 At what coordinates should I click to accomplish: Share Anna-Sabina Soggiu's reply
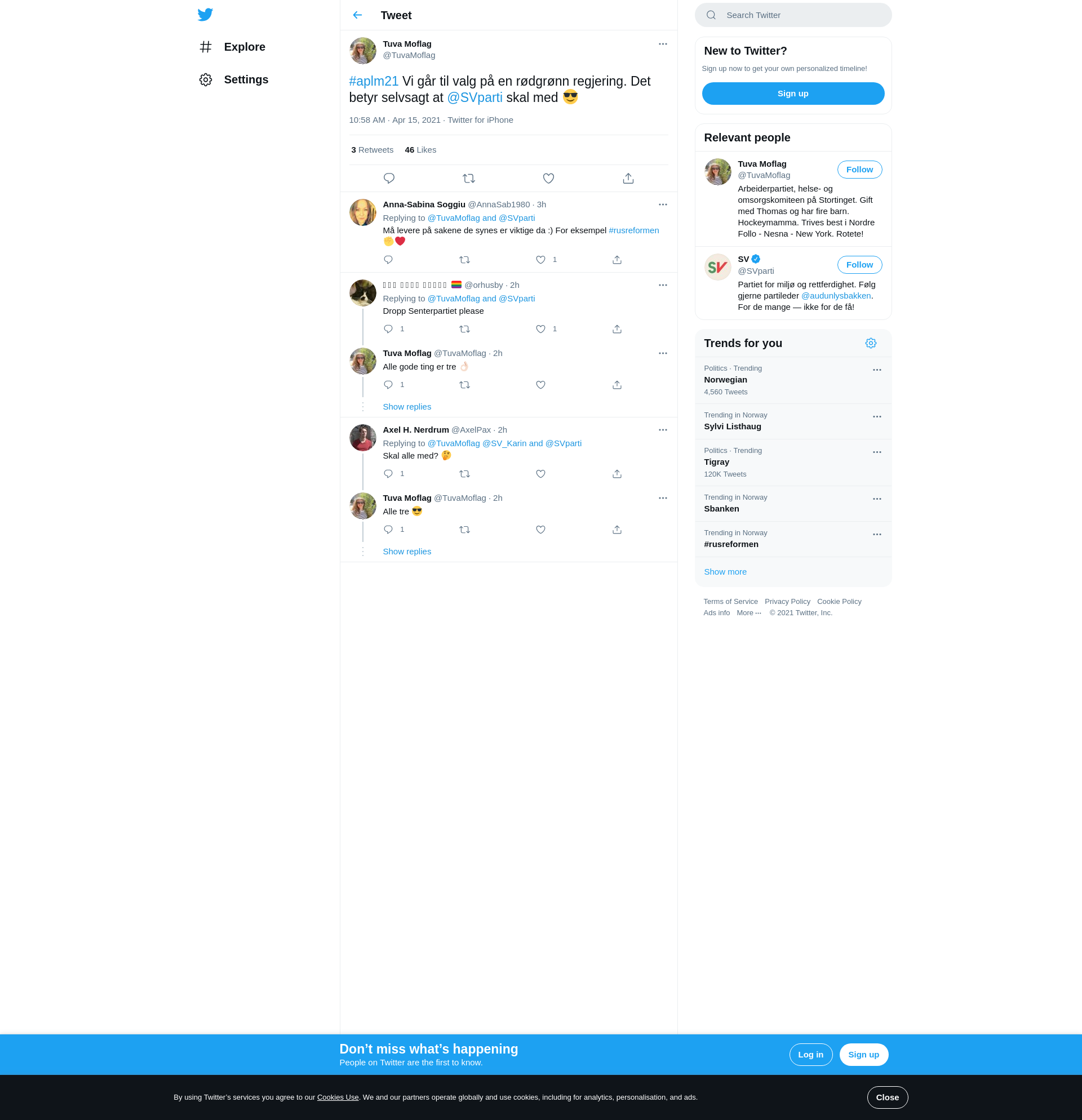coord(617,259)
